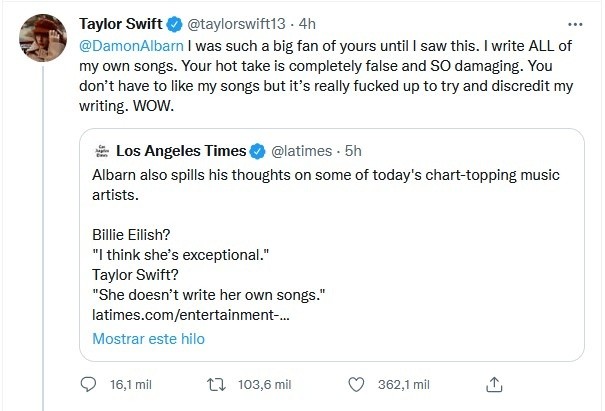
Task: Click the Los Angeles Times display name
Action: click(x=181, y=151)
